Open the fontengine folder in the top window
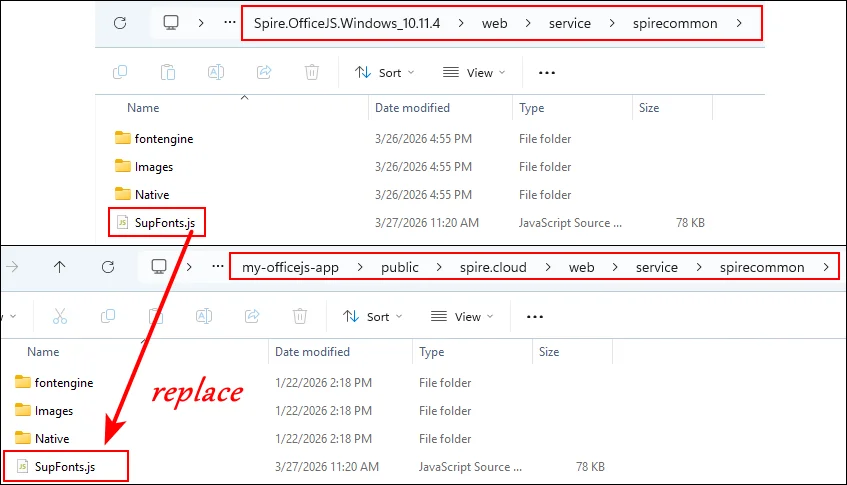Viewport: 847px width, 485px height. 163,139
